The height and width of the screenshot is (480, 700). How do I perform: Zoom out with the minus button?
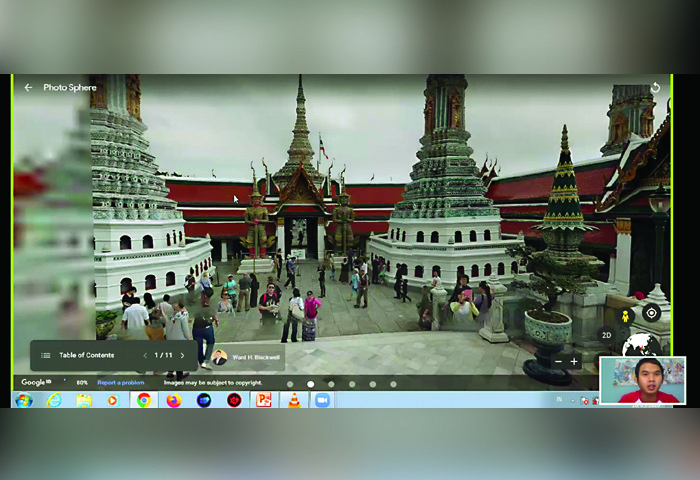(558, 362)
